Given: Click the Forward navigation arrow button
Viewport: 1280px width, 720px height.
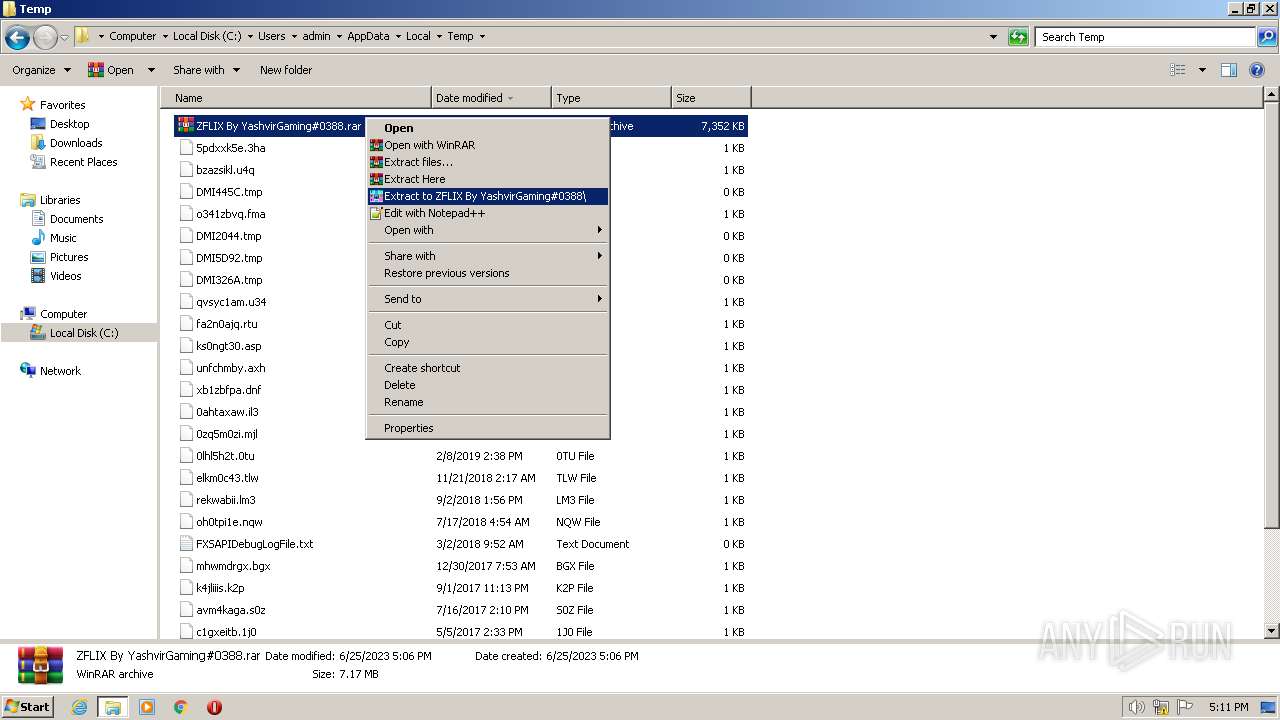Looking at the screenshot, I should (x=46, y=38).
